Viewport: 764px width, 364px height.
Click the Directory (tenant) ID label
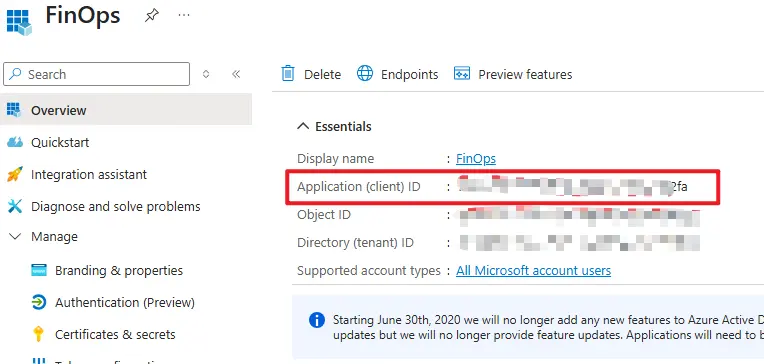click(355, 243)
